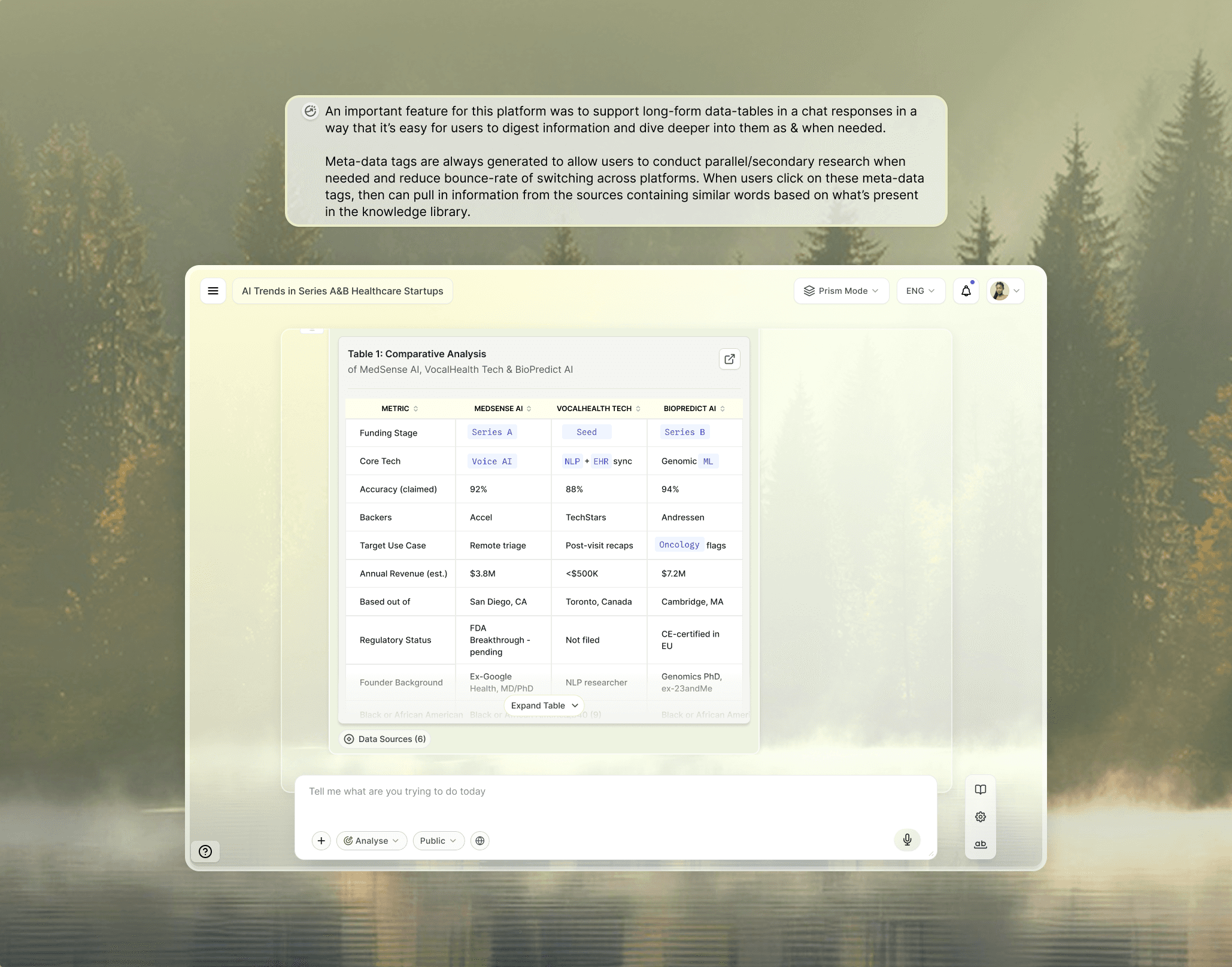1232x967 pixels.
Task: Open the Analyse mode dropdown
Action: point(371,841)
